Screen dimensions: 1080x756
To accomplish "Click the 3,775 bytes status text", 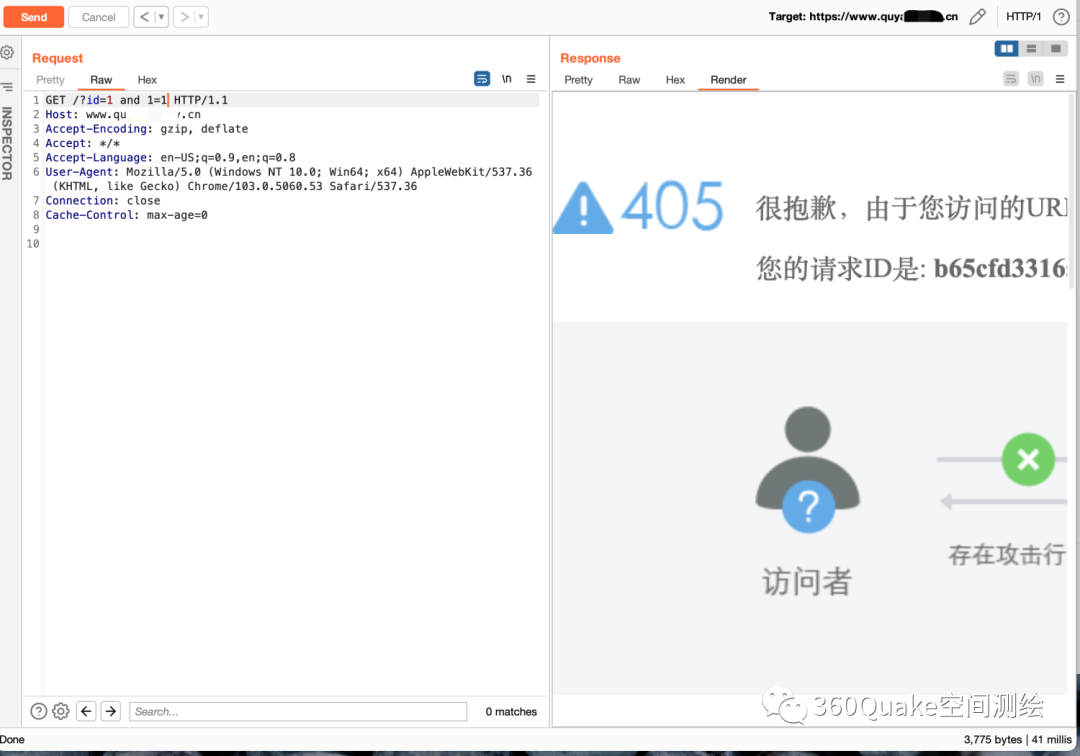I will coord(993,739).
